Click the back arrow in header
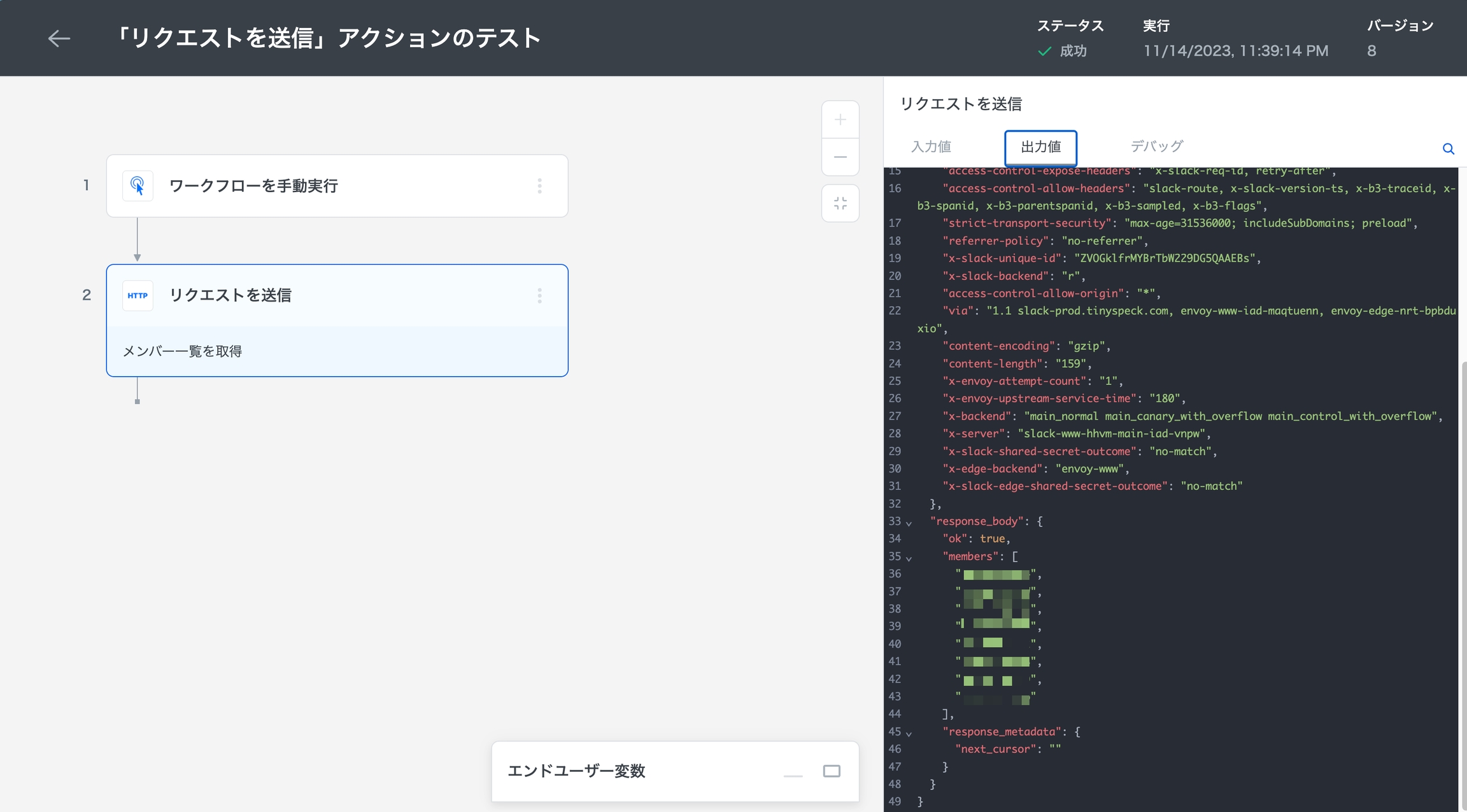The height and width of the screenshot is (812, 1467). (x=59, y=38)
